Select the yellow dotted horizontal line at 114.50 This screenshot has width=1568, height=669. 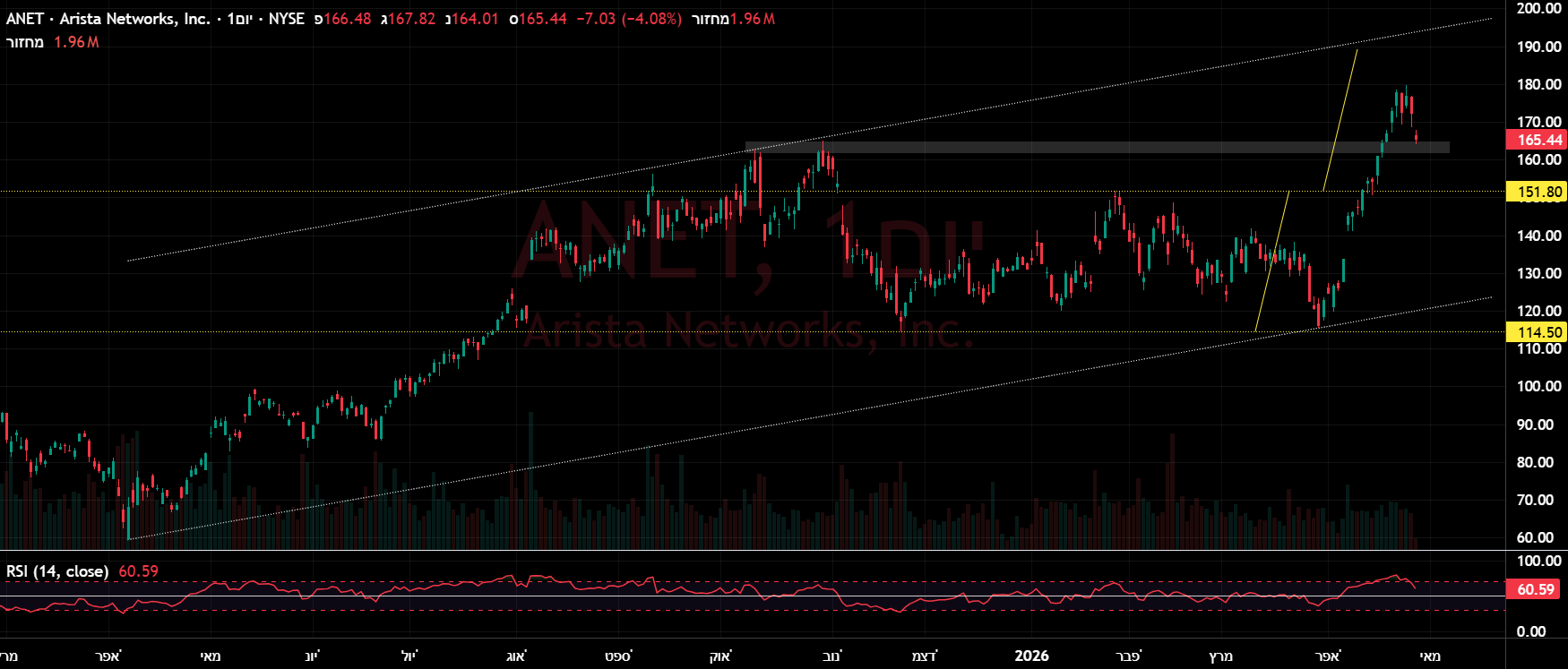[x=753, y=332]
